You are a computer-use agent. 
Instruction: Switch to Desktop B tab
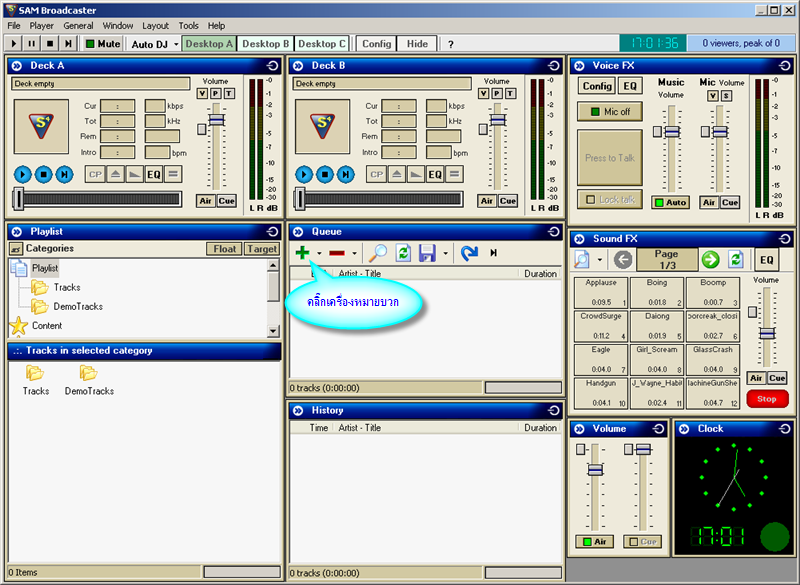(x=265, y=44)
